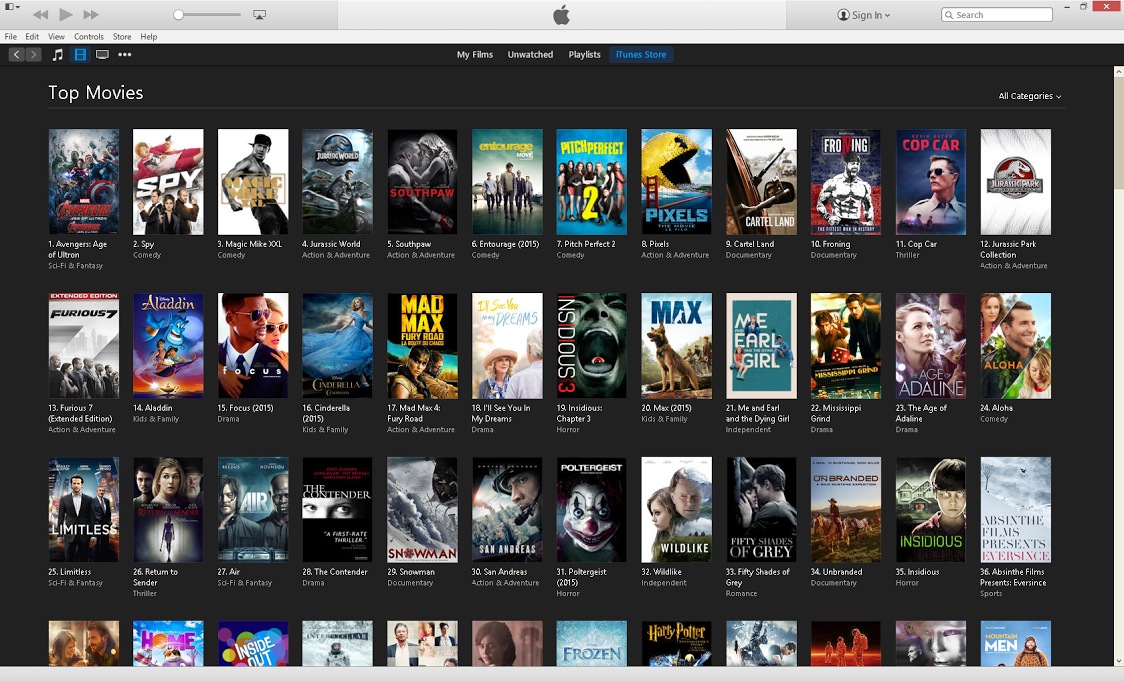Switch to the My Films tab

[x=475, y=54]
